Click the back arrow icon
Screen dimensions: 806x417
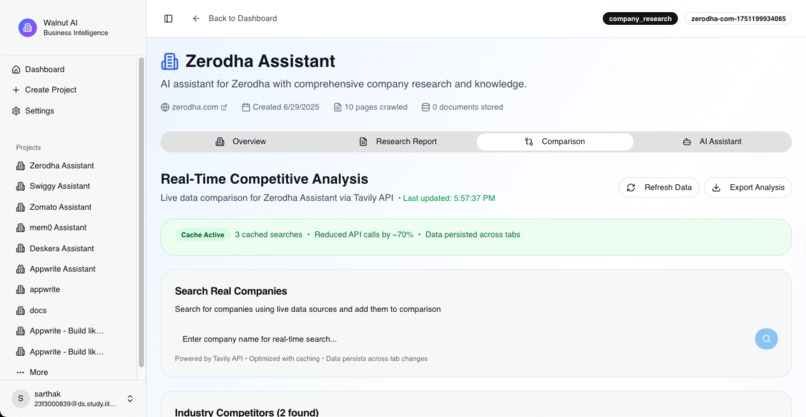pos(196,19)
